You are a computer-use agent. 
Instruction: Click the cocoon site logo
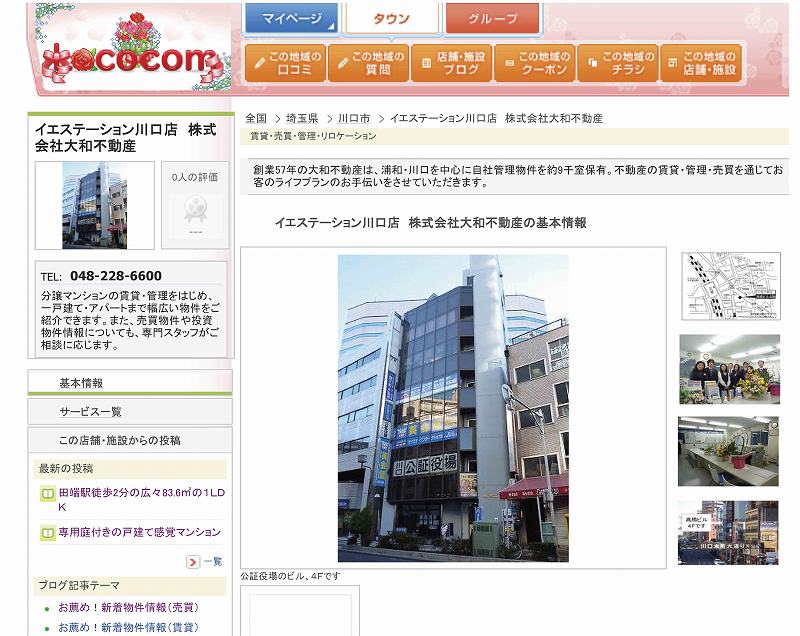click(134, 51)
